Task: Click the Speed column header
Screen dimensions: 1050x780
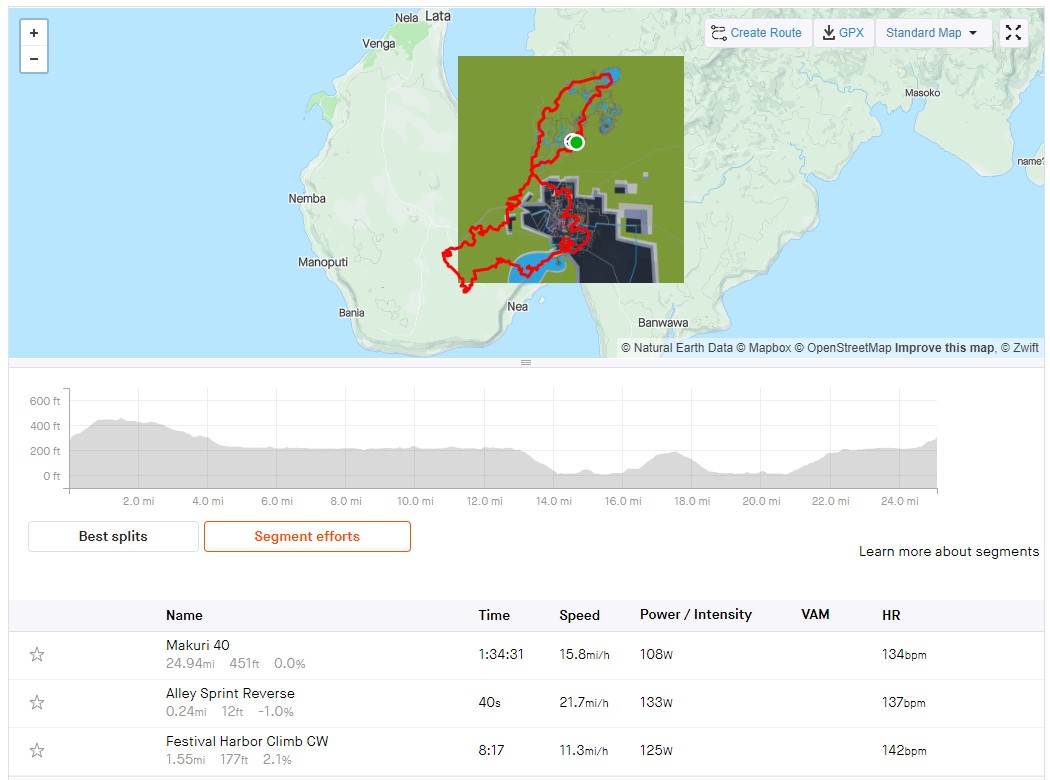Action: coord(579,615)
